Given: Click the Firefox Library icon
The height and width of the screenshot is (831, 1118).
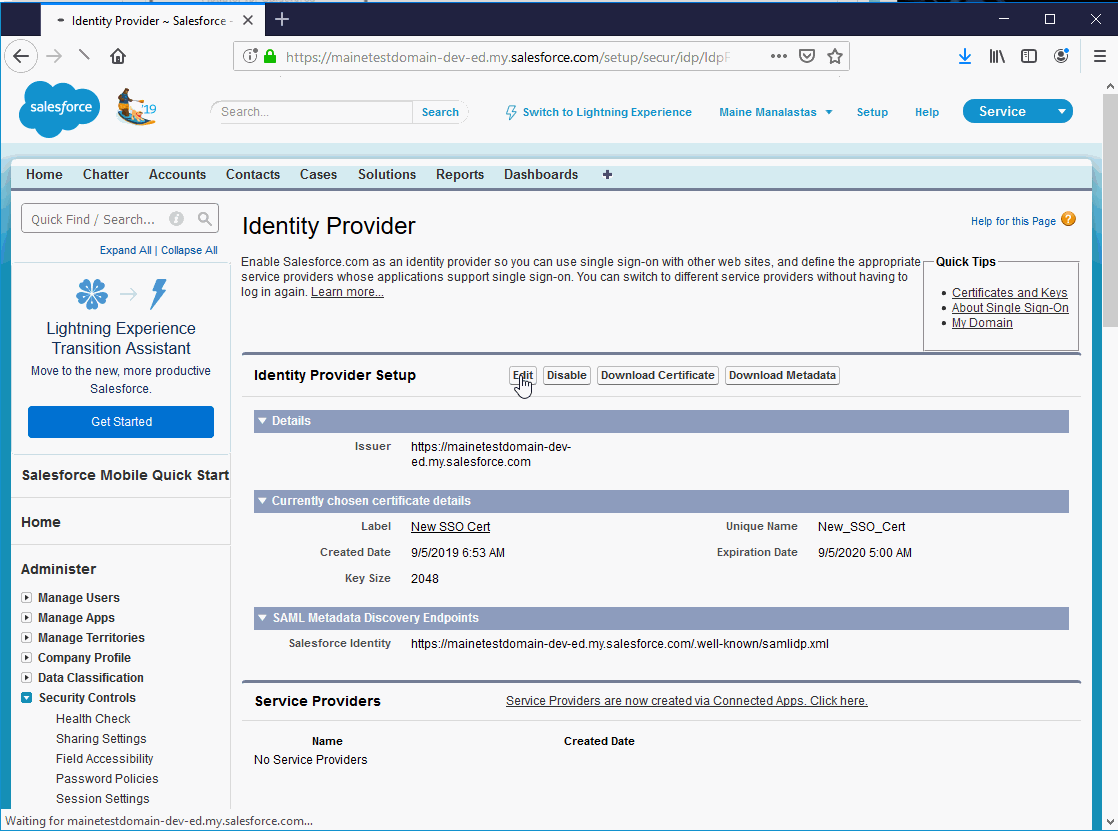Looking at the screenshot, I should 996,56.
